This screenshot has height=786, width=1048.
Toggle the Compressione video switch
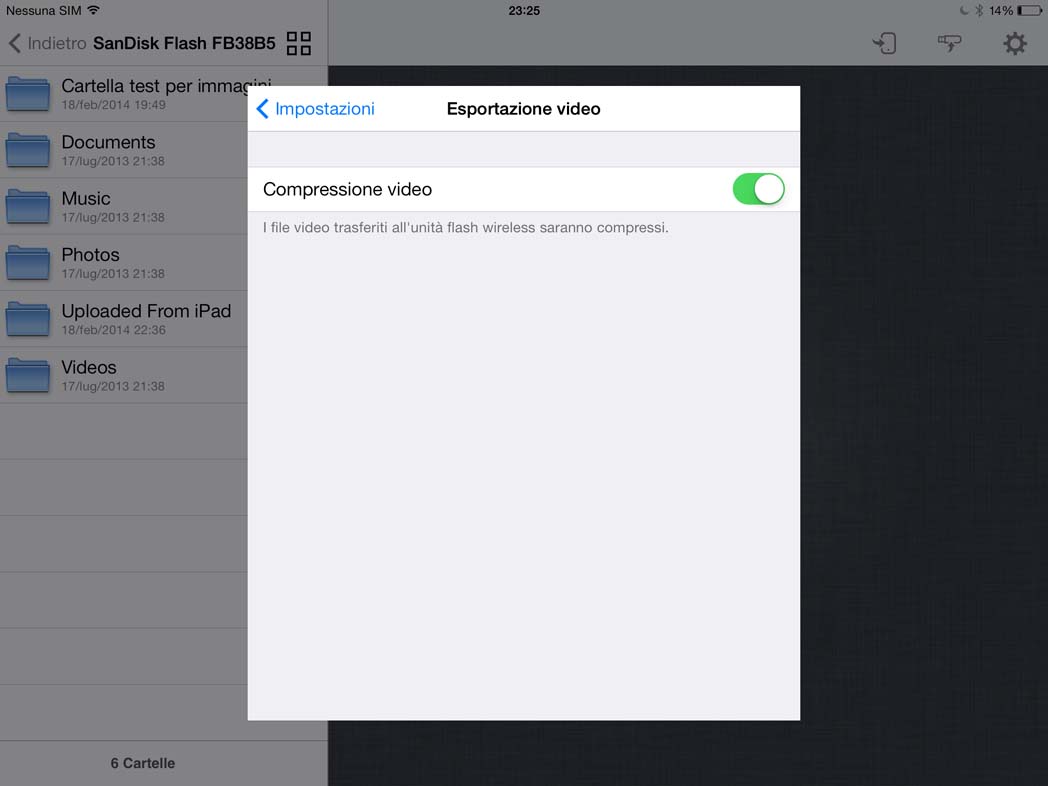(758, 189)
